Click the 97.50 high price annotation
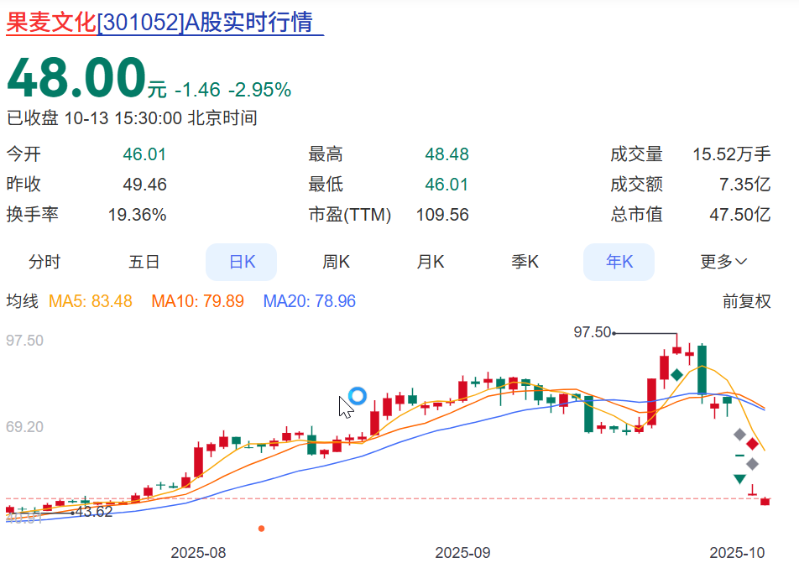Viewport: 799px width, 568px height. [592, 332]
